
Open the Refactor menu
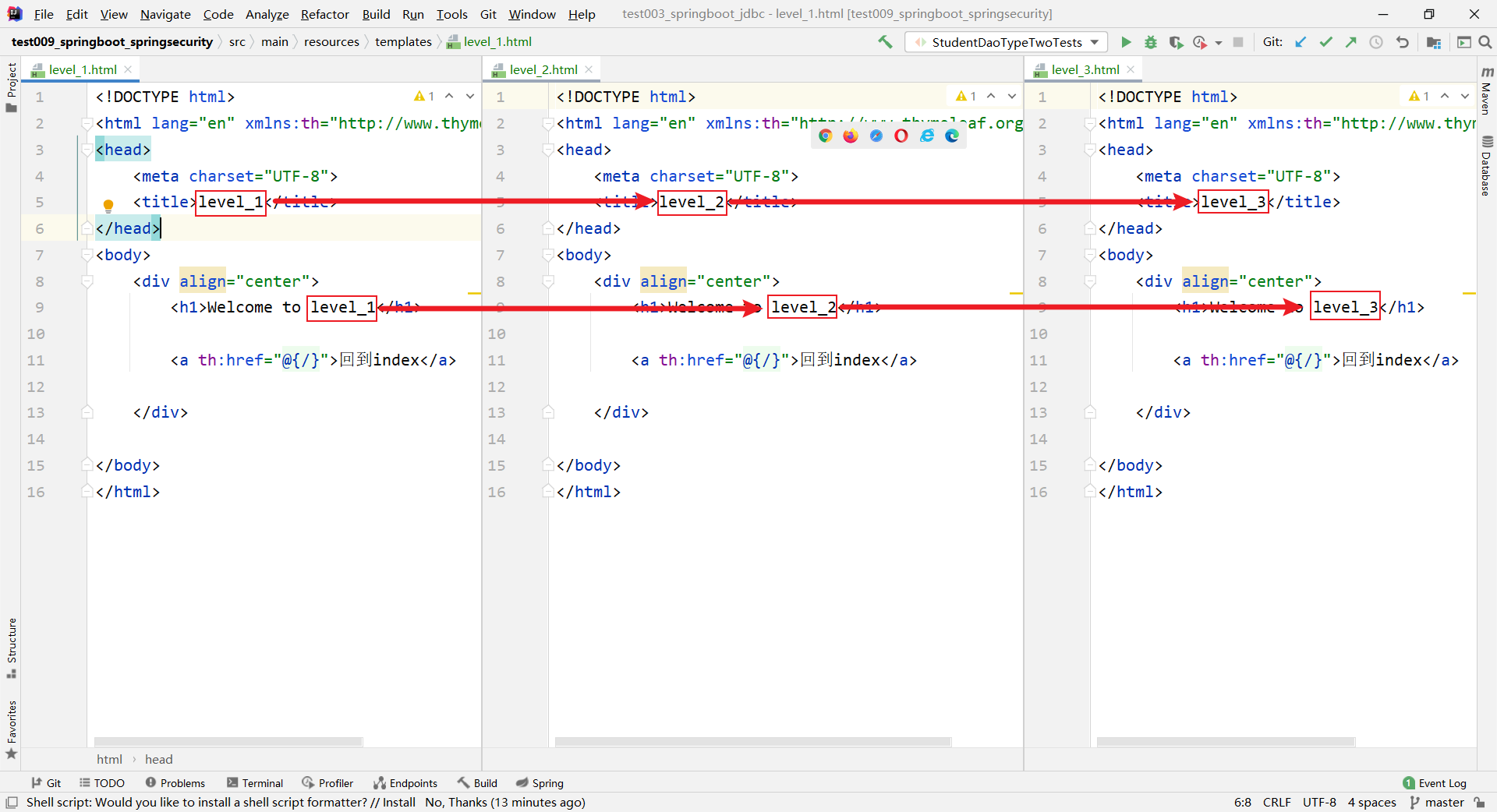[x=324, y=14]
